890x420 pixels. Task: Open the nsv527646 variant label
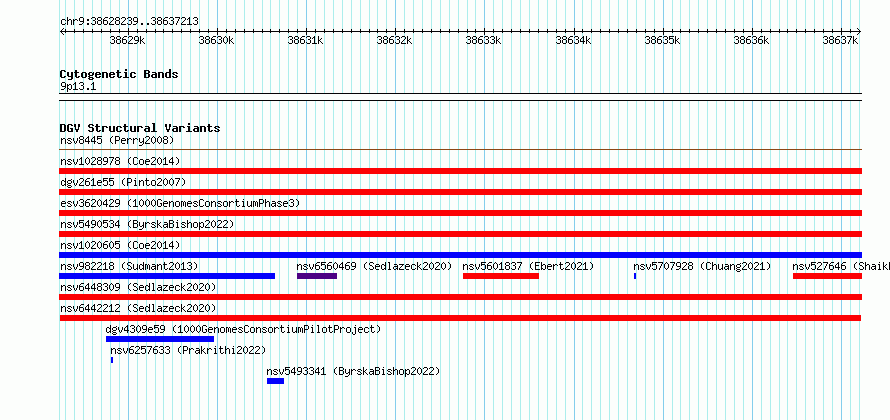pos(841,266)
